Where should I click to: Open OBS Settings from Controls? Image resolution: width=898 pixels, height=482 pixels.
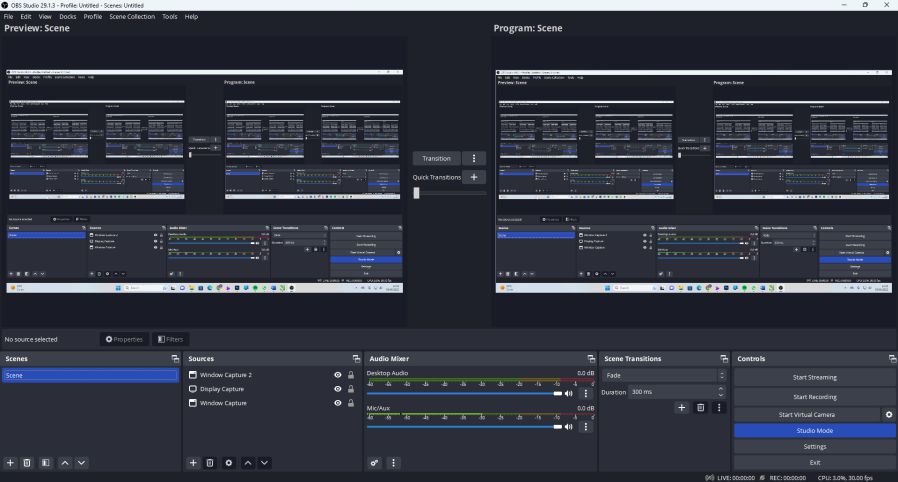pyautogui.click(x=814, y=447)
